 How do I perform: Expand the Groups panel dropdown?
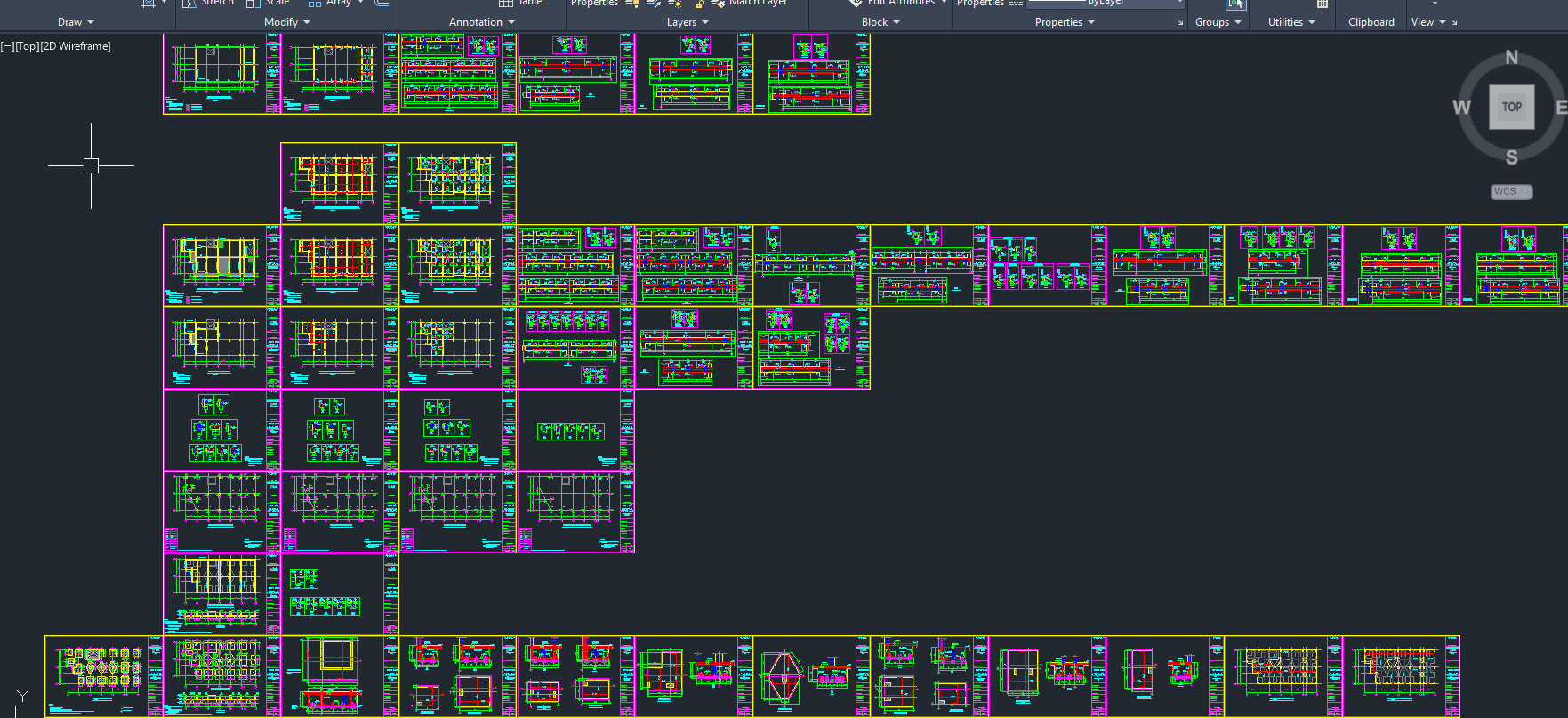tap(1218, 22)
